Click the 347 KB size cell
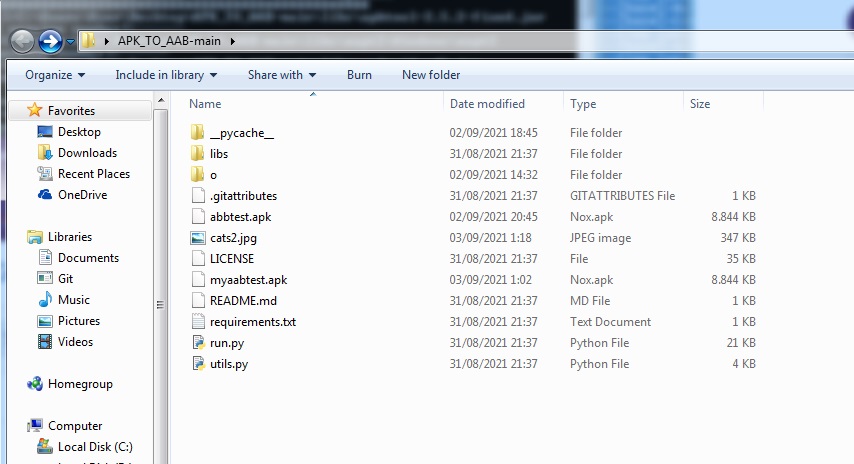The height and width of the screenshot is (464, 854). click(x=738, y=237)
